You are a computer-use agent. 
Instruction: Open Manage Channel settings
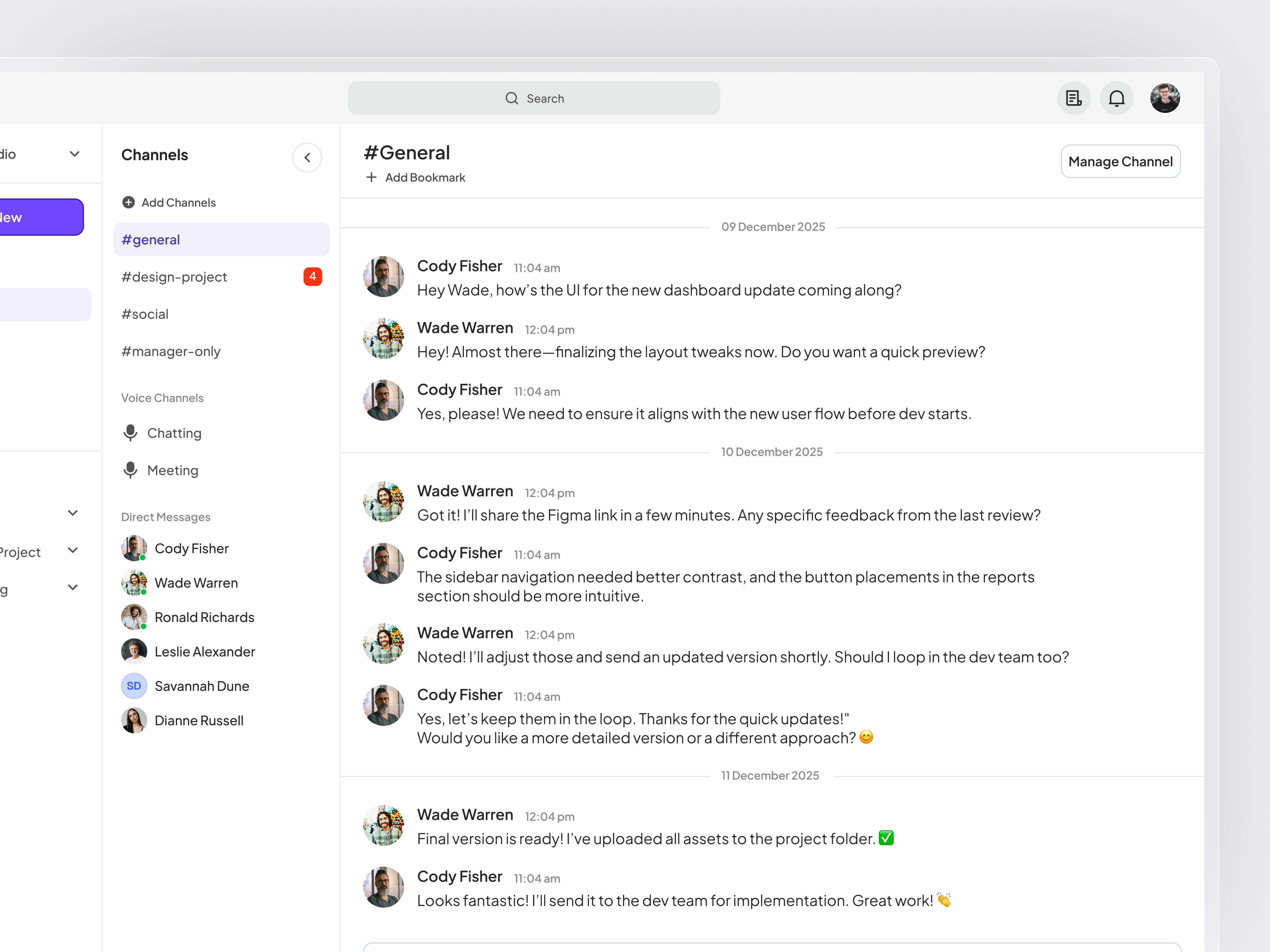click(x=1120, y=161)
